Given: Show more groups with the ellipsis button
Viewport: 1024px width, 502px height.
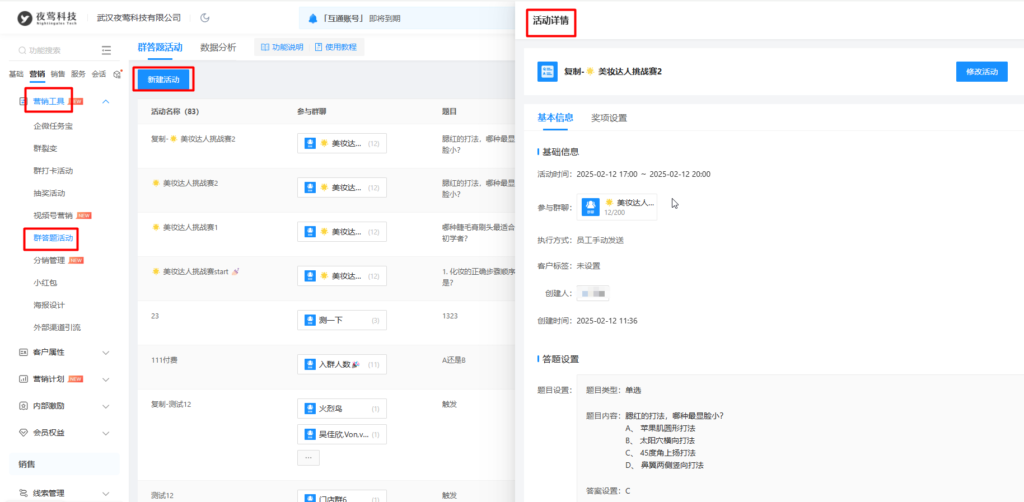Looking at the screenshot, I should click(x=308, y=457).
